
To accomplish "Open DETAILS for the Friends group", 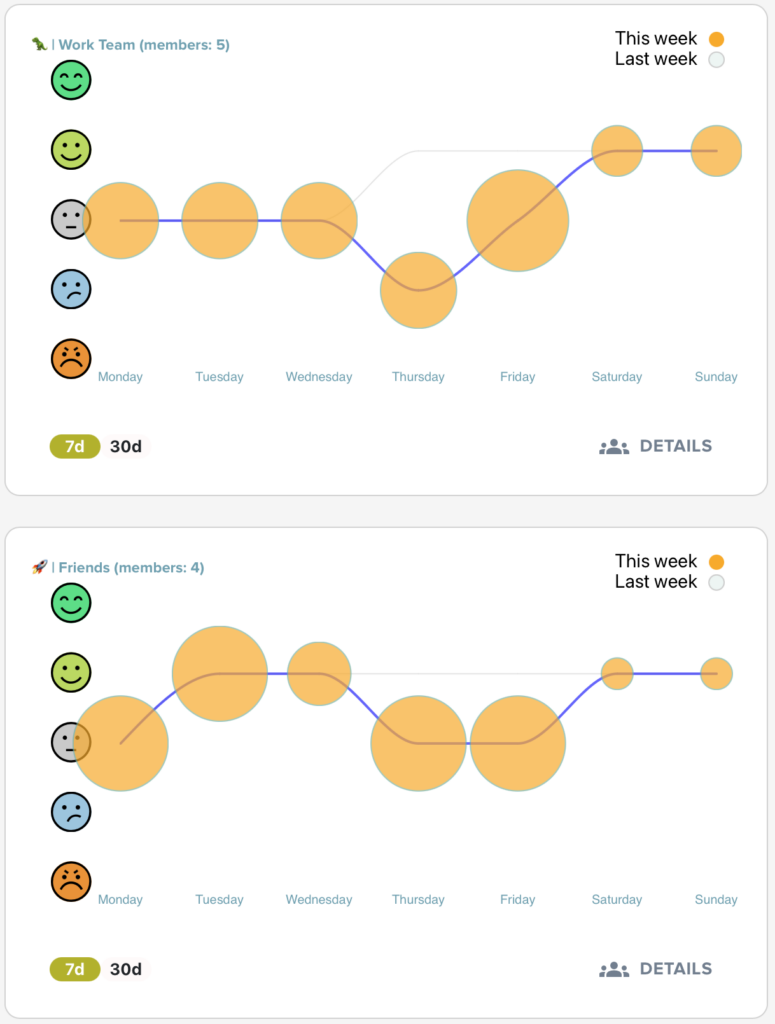I will (656, 969).
